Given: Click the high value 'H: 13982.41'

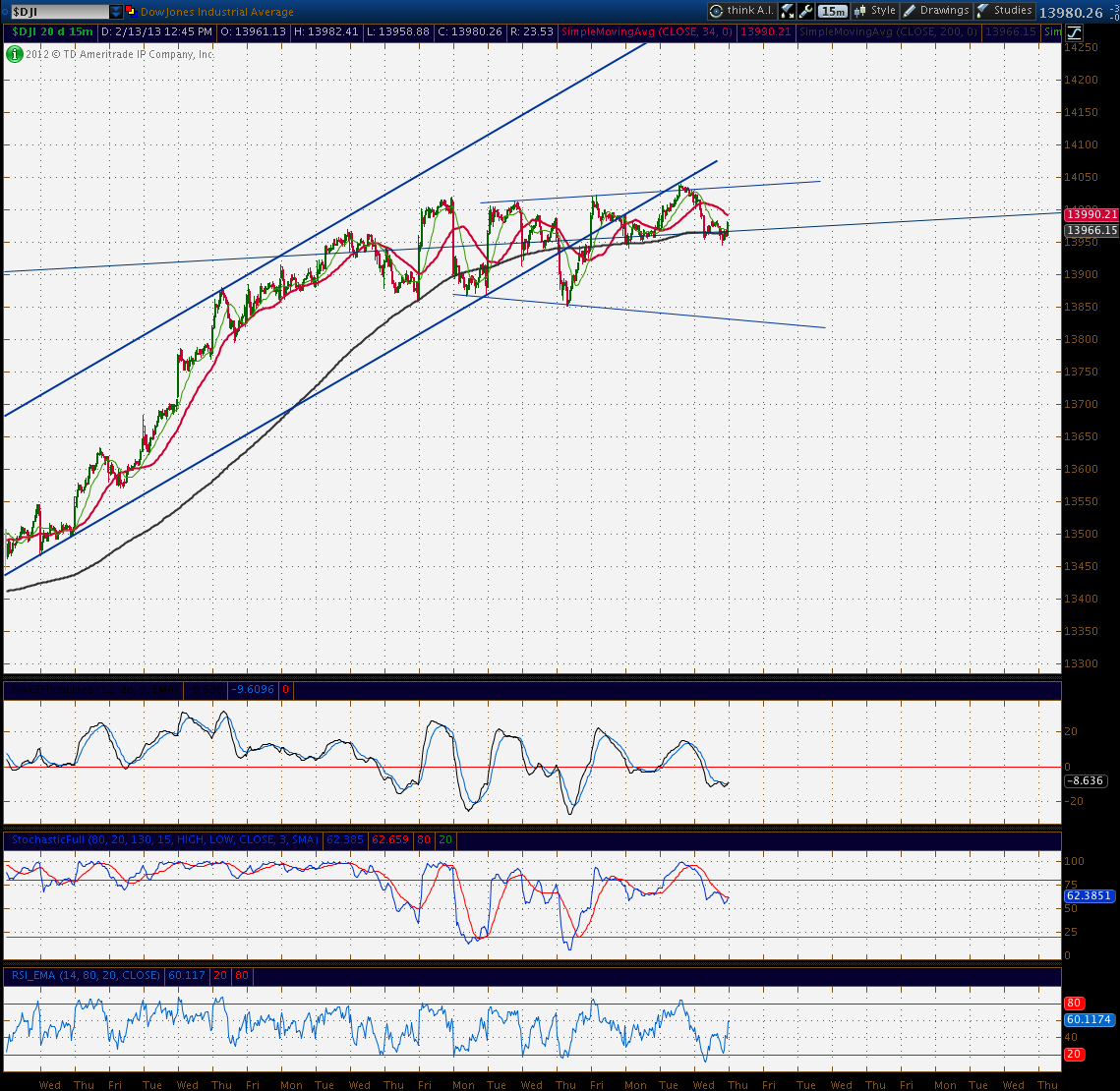Looking at the screenshot, I should pyautogui.click(x=325, y=31).
